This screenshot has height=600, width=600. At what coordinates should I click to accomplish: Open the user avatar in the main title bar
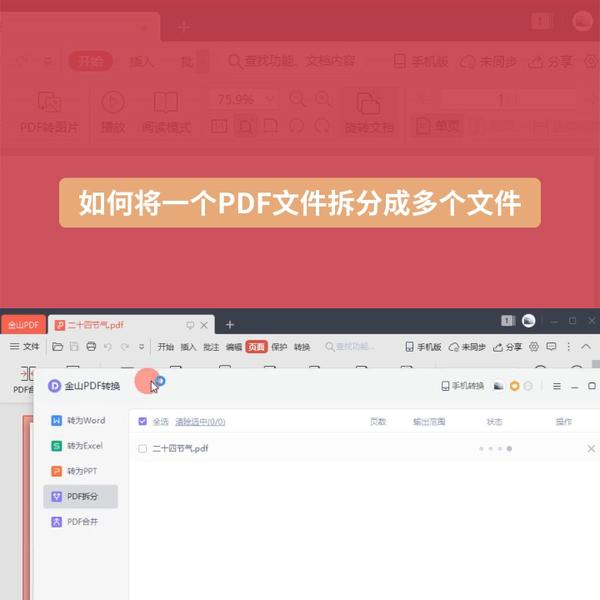528,321
